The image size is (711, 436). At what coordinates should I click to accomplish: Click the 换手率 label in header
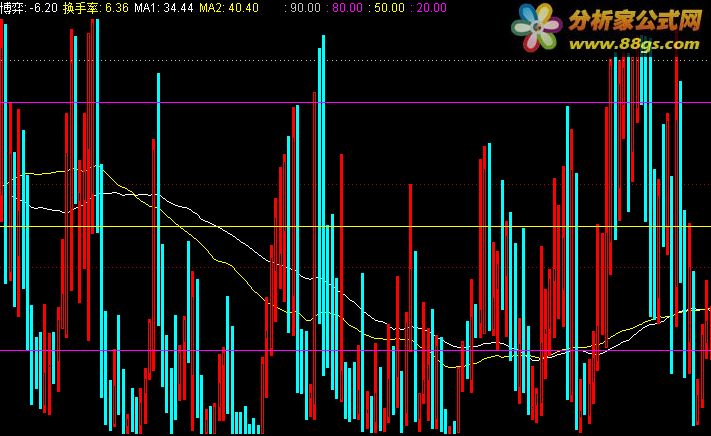(x=81, y=8)
